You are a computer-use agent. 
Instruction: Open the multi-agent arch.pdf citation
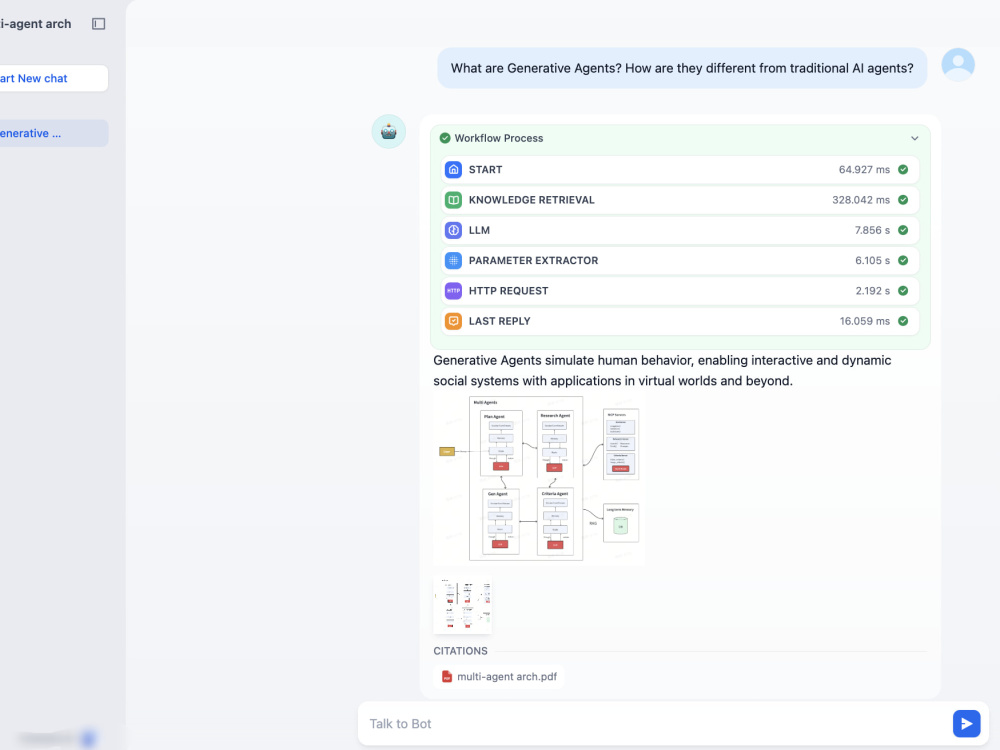(x=499, y=677)
